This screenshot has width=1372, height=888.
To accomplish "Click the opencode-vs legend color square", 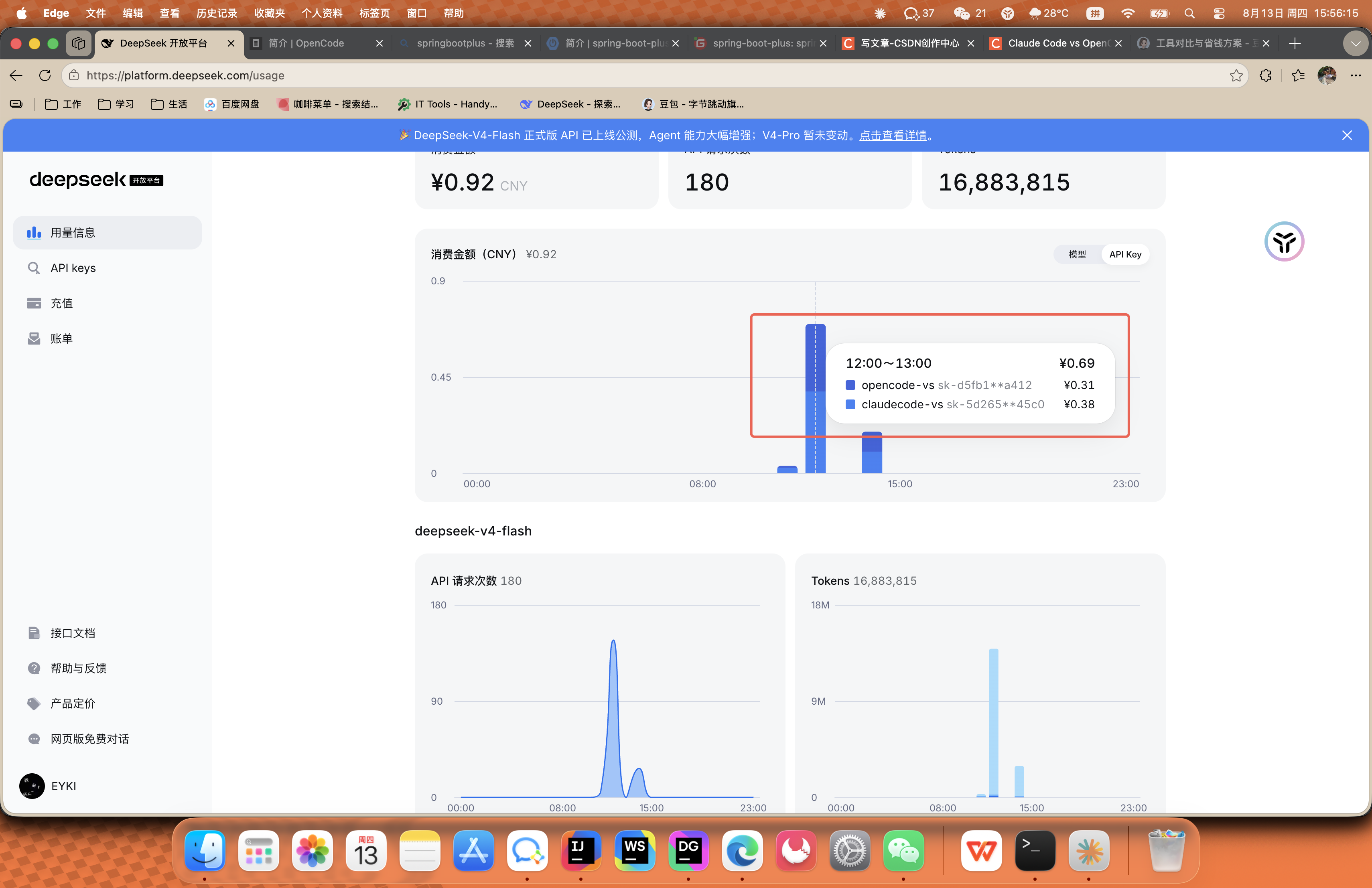I will click(x=850, y=385).
